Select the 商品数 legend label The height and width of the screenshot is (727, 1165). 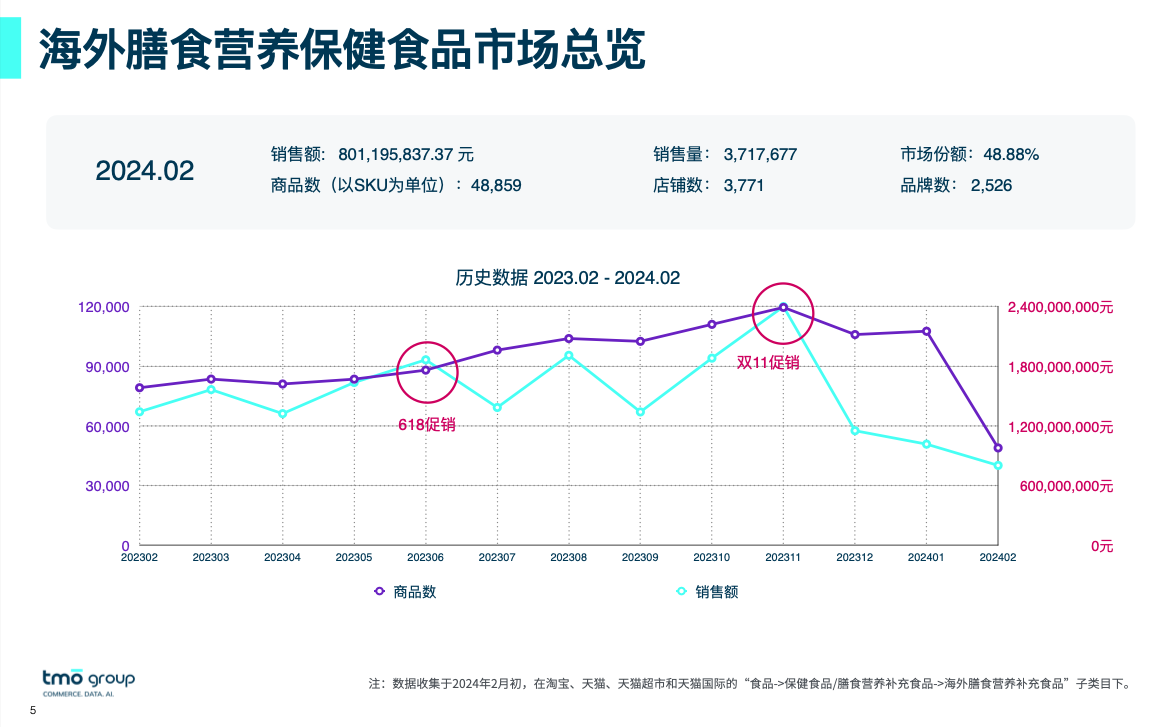click(x=415, y=592)
